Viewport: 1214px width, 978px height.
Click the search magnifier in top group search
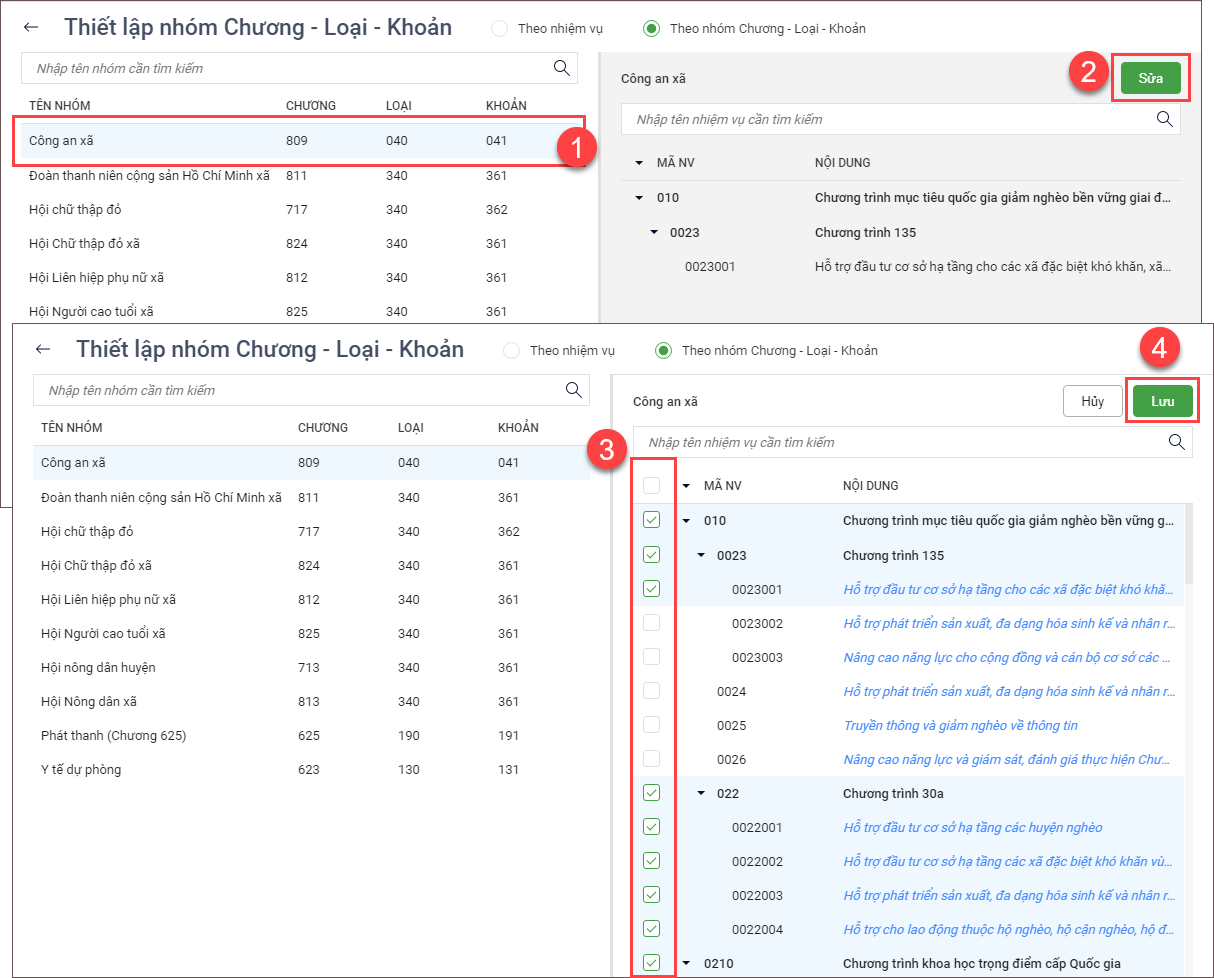[561, 68]
